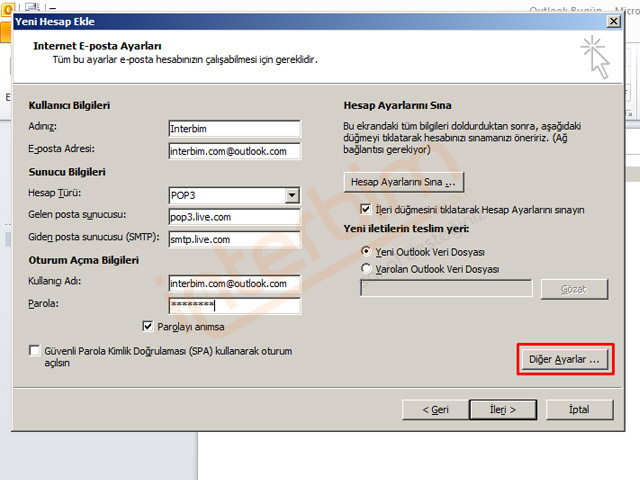Uncheck the Parolayı anımsa checkbox
The height and width of the screenshot is (480, 640).
coord(149,327)
